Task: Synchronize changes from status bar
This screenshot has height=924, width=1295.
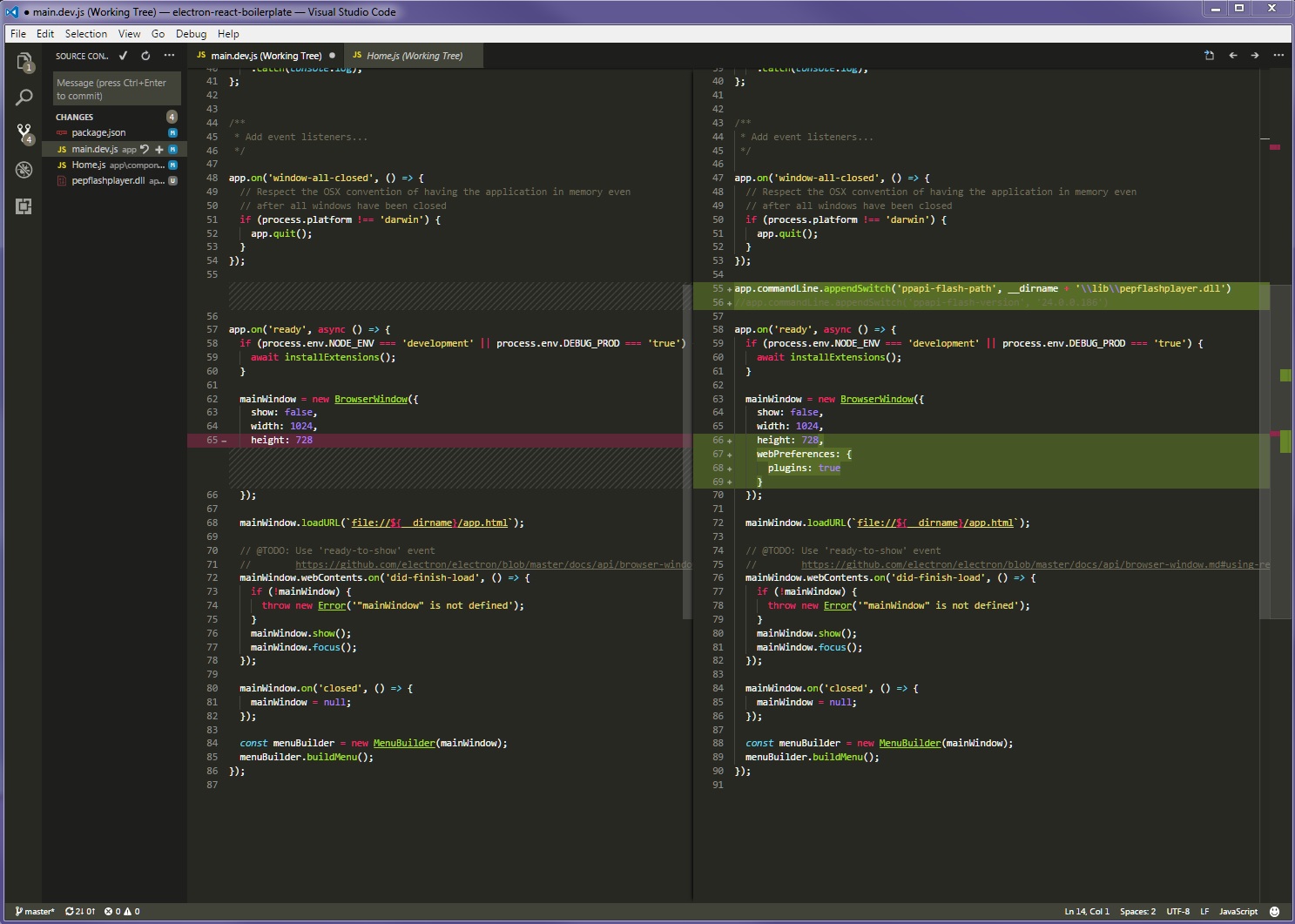Action: pyautogui.click(x=80, y=912)
